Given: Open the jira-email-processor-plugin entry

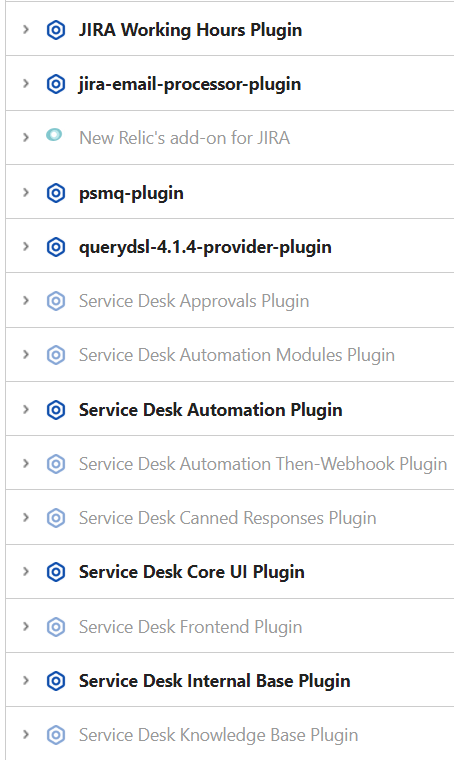Looking at the screenshot, I should point(190,84).
